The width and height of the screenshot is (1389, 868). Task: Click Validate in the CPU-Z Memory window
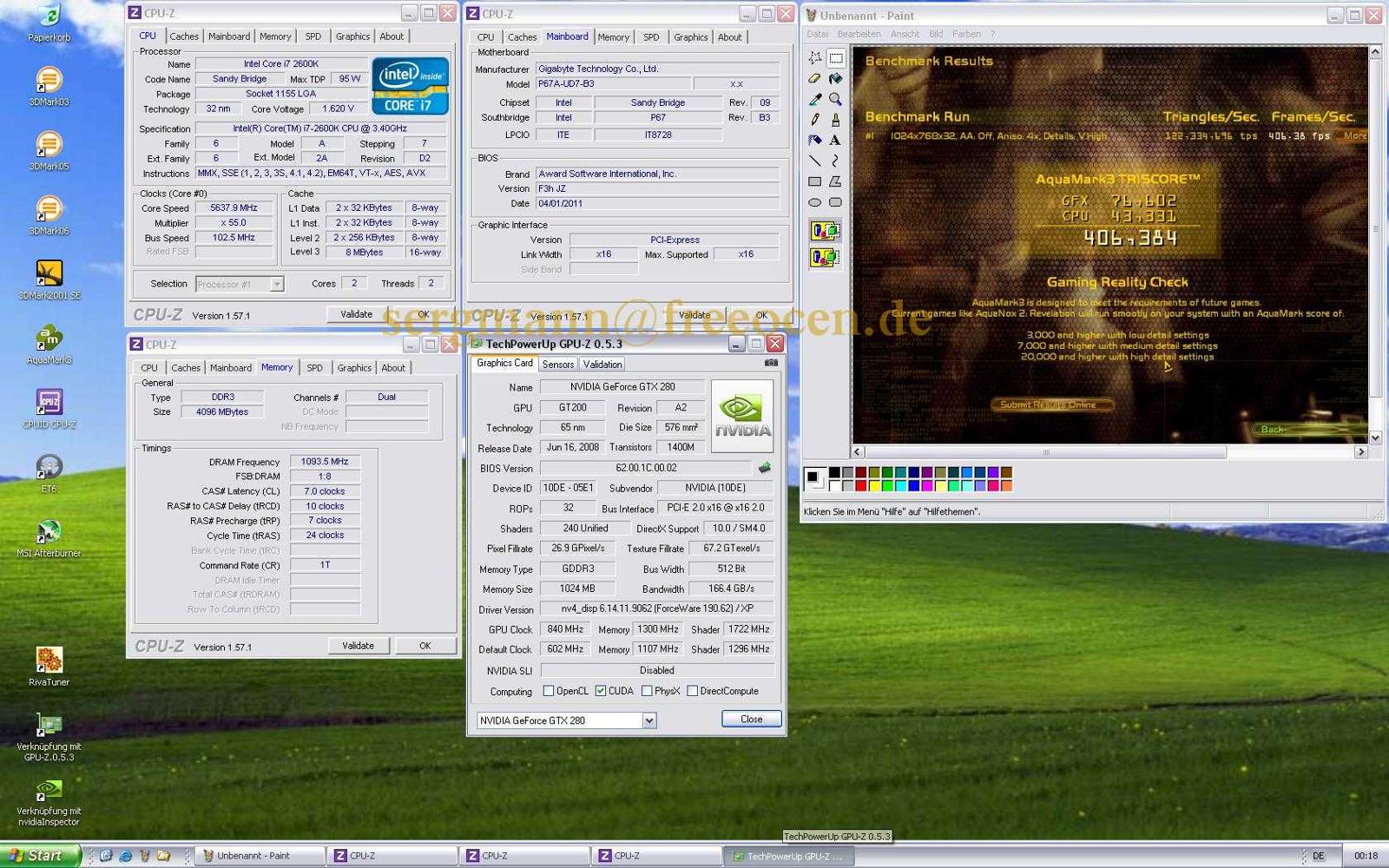coord(358,646)
